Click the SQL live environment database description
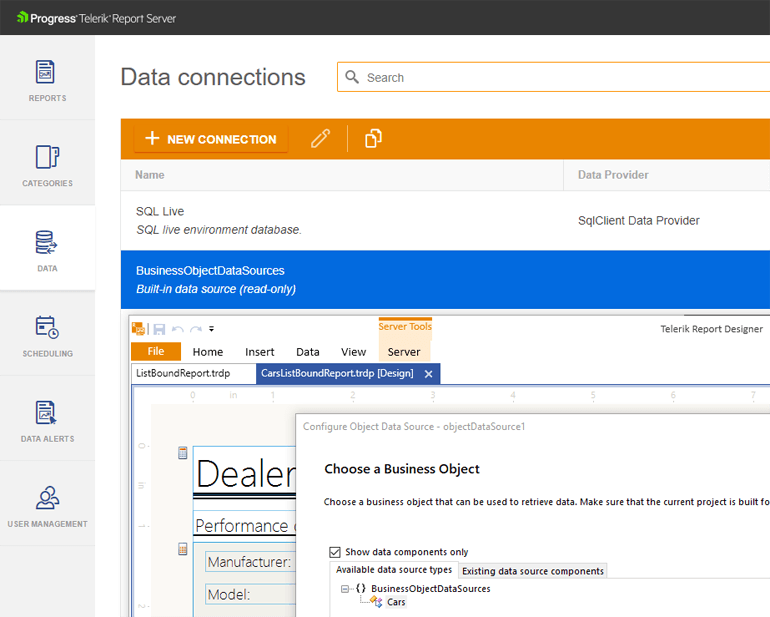The height and width of the screenshot is (617, 770). (x=219, y=230)
